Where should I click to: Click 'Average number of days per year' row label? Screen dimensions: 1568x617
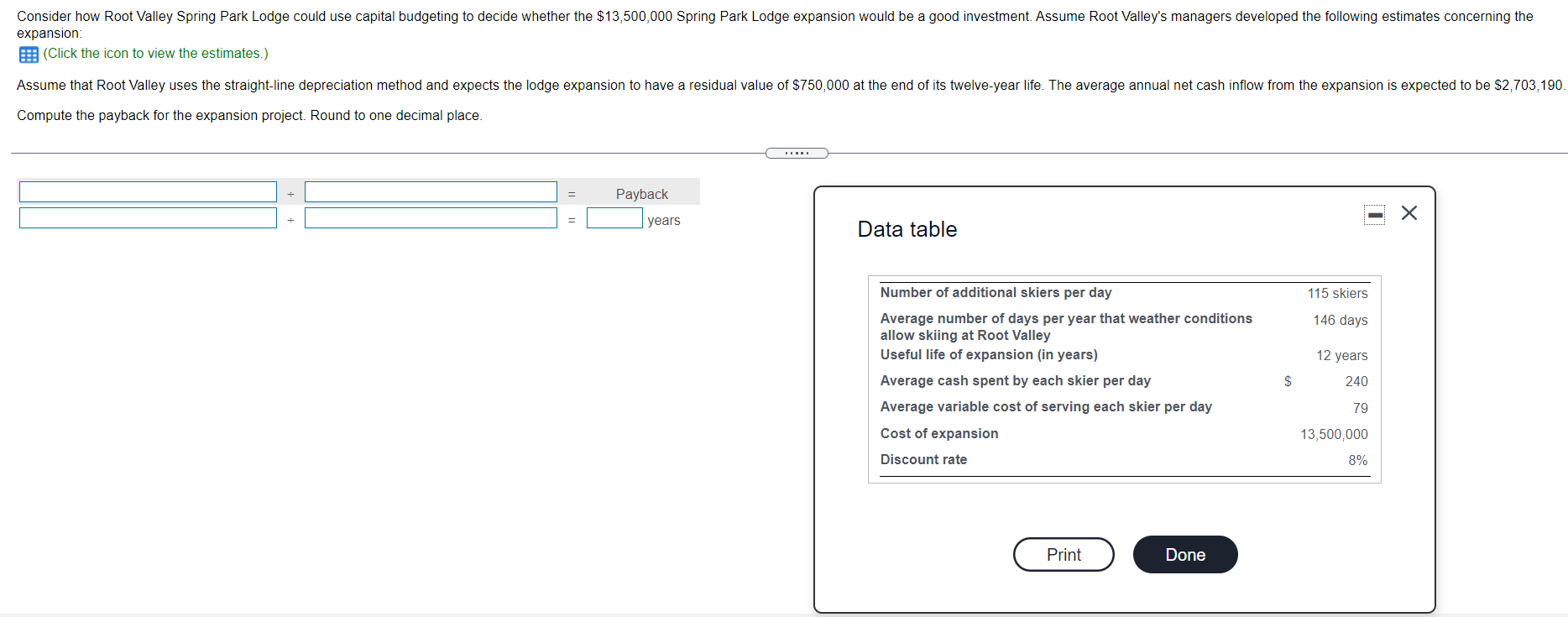pos(1066,327)
